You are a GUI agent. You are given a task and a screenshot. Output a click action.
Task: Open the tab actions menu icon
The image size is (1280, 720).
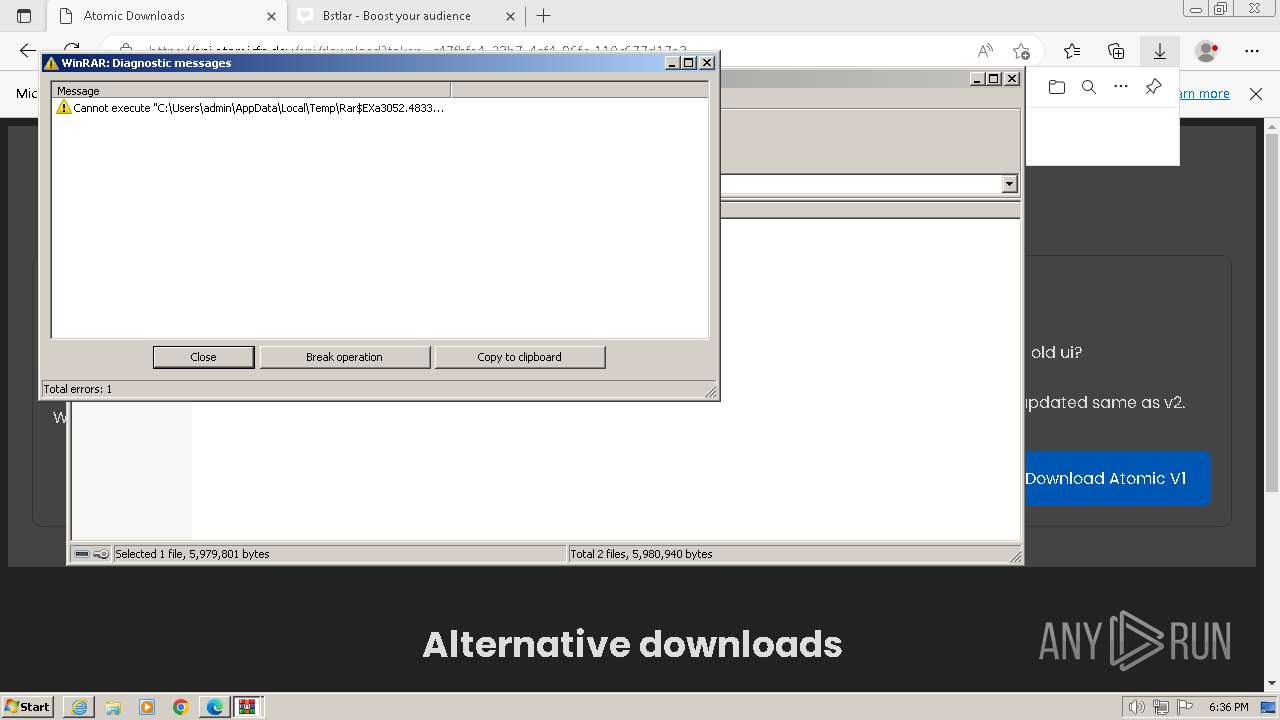click(x=24, y=16)
